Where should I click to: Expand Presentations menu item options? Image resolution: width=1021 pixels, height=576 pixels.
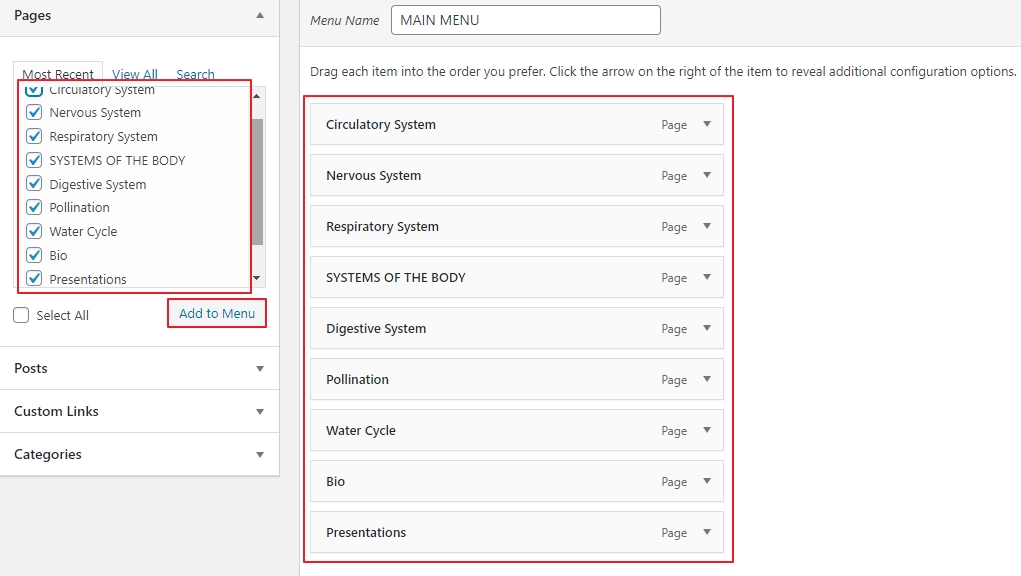point(706,532)
